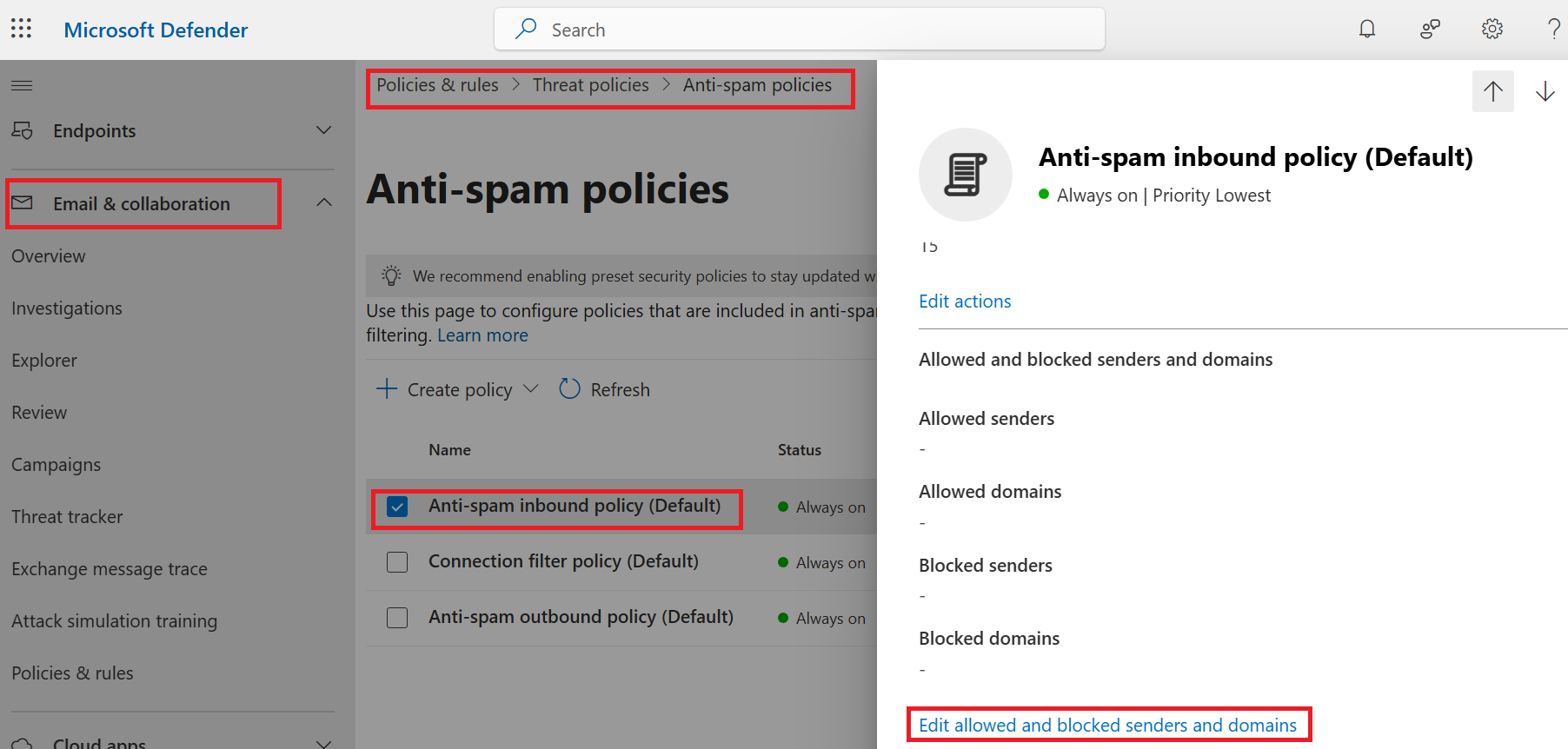The width and height of the screenshot is (1568, 749).
Task: Collapse the Email & collaboration chevron
Action: (324, 202)
